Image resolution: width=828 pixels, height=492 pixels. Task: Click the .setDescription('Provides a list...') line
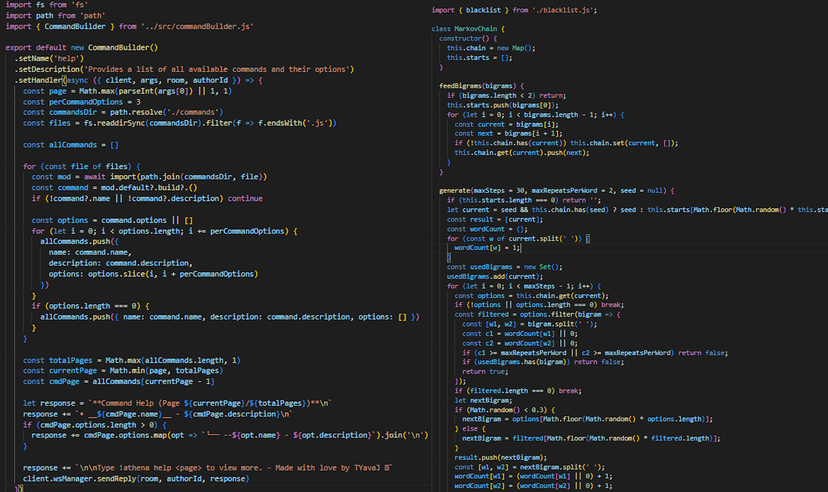(184, 69)
